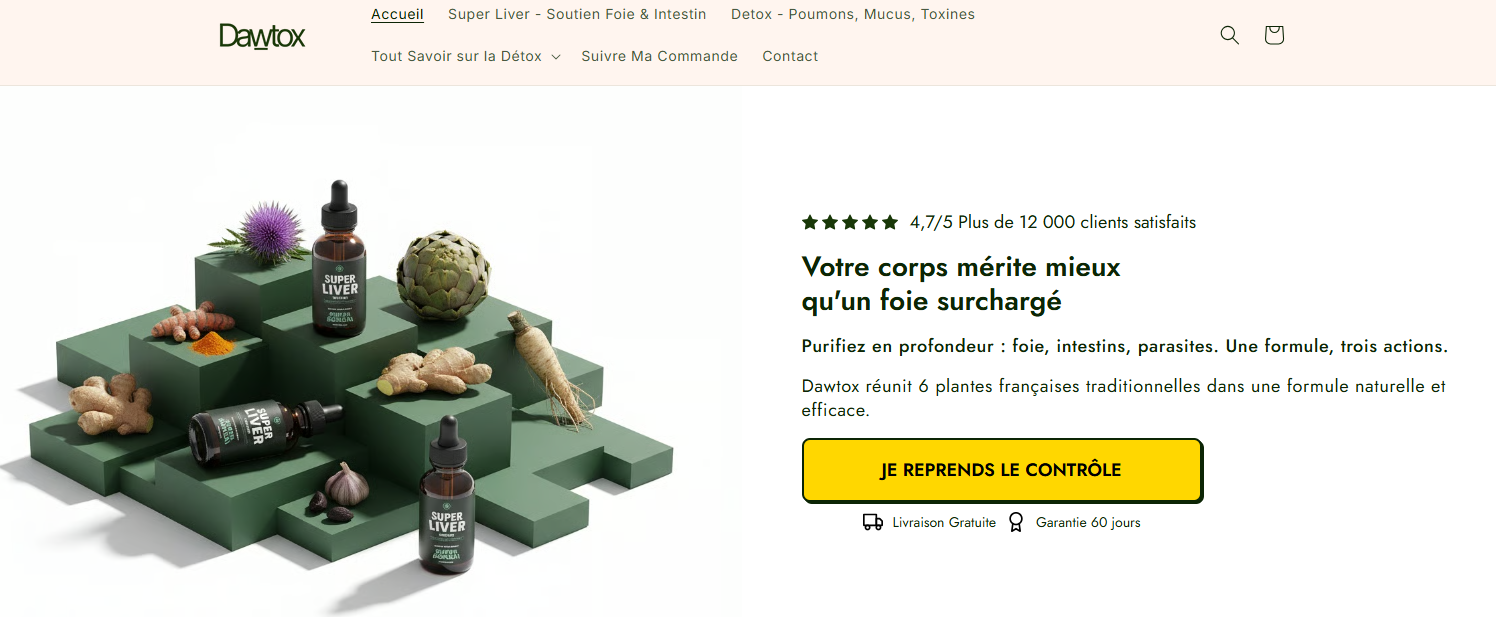Go to the Accueil page
Image resolution: width=1496 pixels, height=617 pixels.
397,14
